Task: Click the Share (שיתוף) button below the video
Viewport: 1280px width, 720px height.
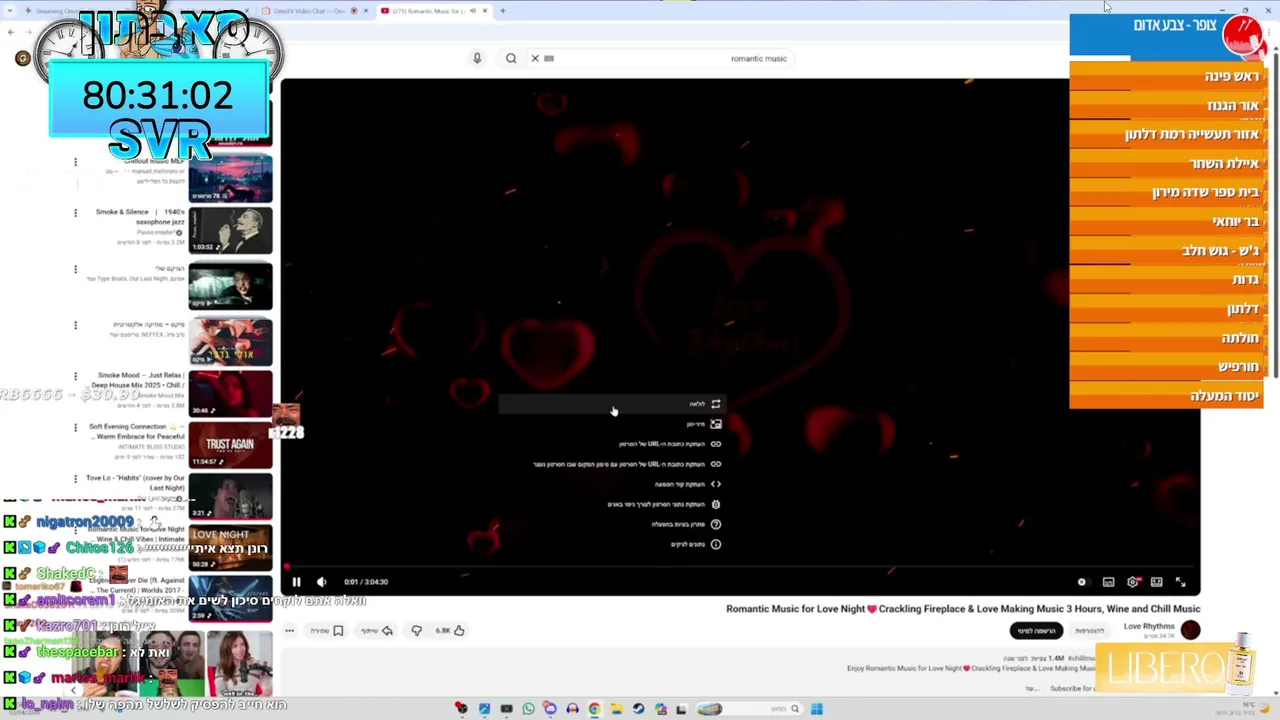Action: point(377,631)
